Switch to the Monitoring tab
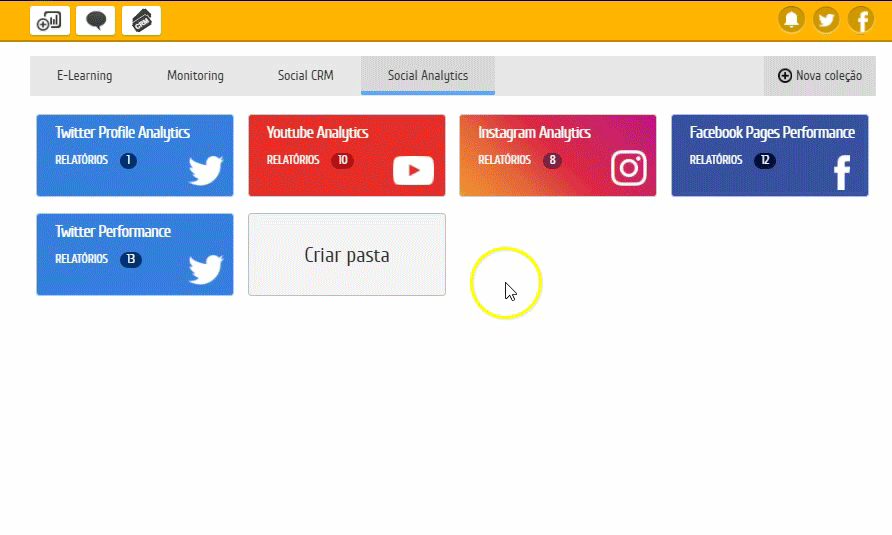Viewport: 892px width, 535px height. (195, 76)
